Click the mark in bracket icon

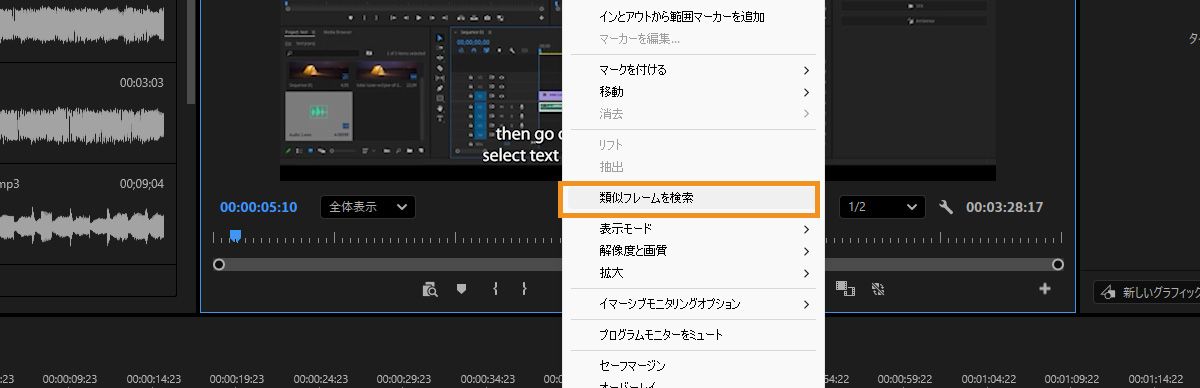tap(495, 289)
